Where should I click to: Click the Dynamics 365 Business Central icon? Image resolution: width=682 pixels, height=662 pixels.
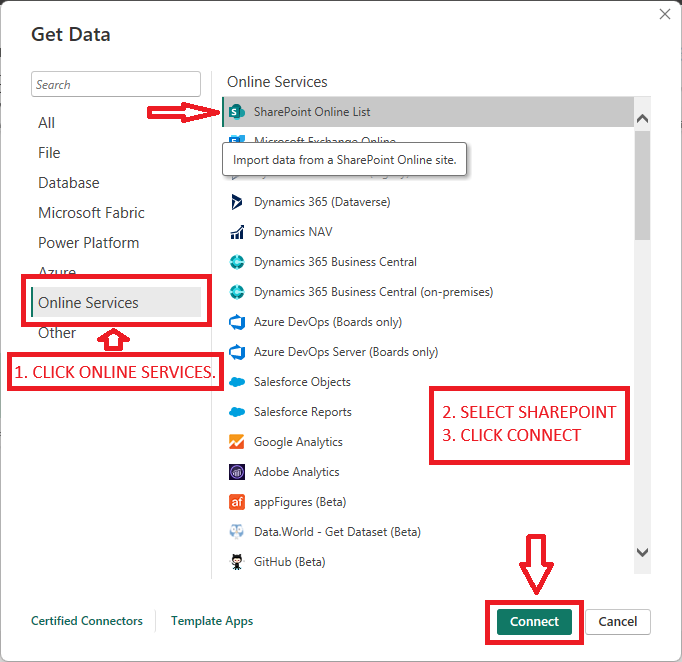coord(237,262)
